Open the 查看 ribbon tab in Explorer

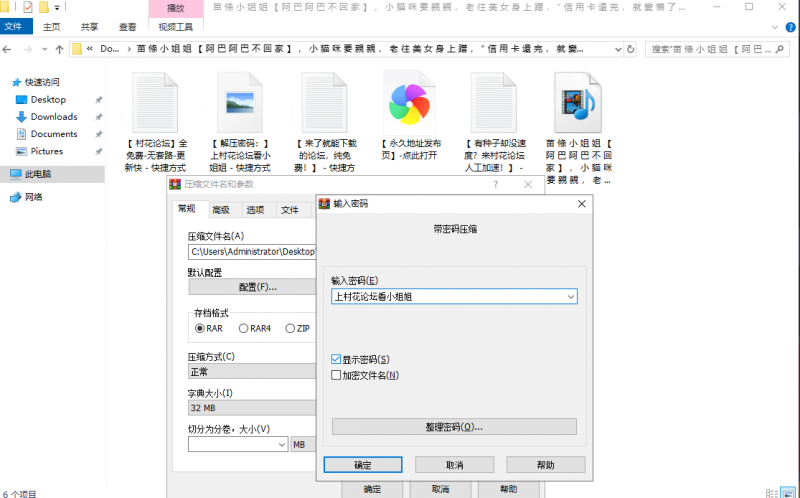coord(127,27)
